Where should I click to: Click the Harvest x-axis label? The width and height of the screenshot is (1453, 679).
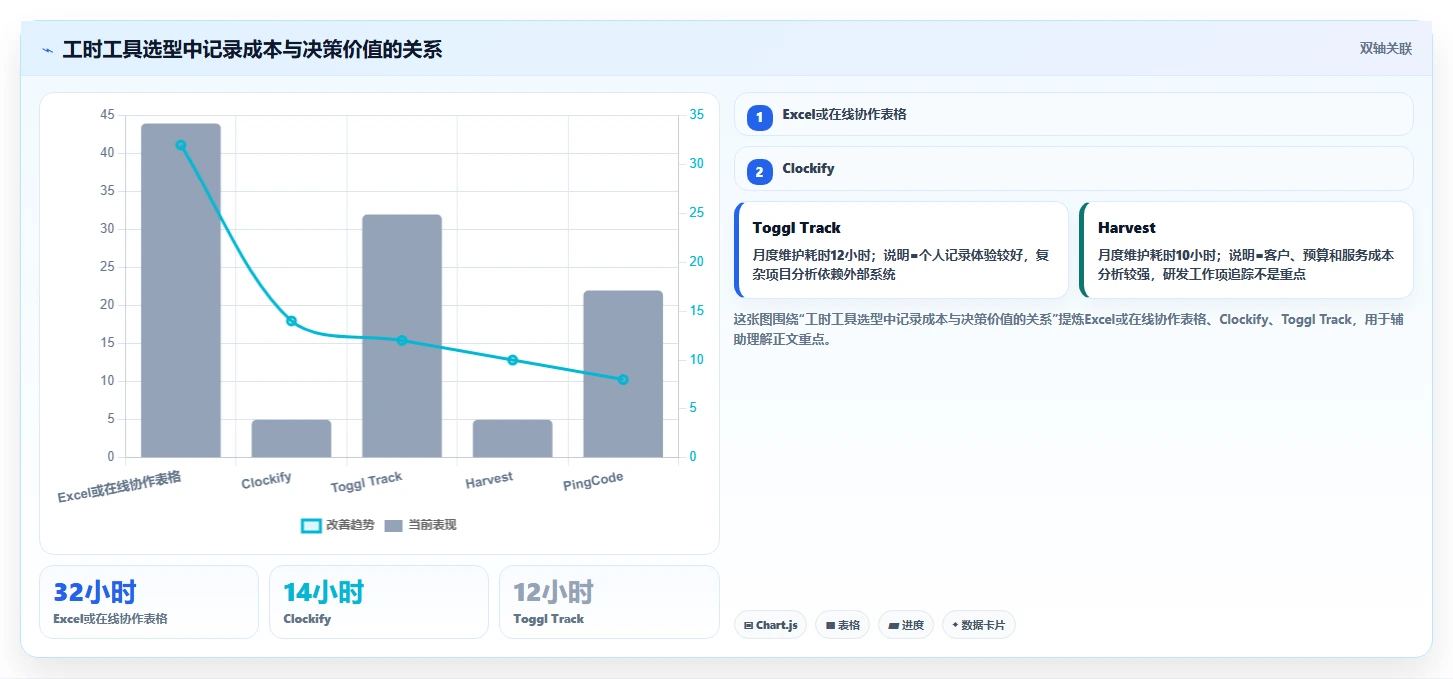click(489, 480)
